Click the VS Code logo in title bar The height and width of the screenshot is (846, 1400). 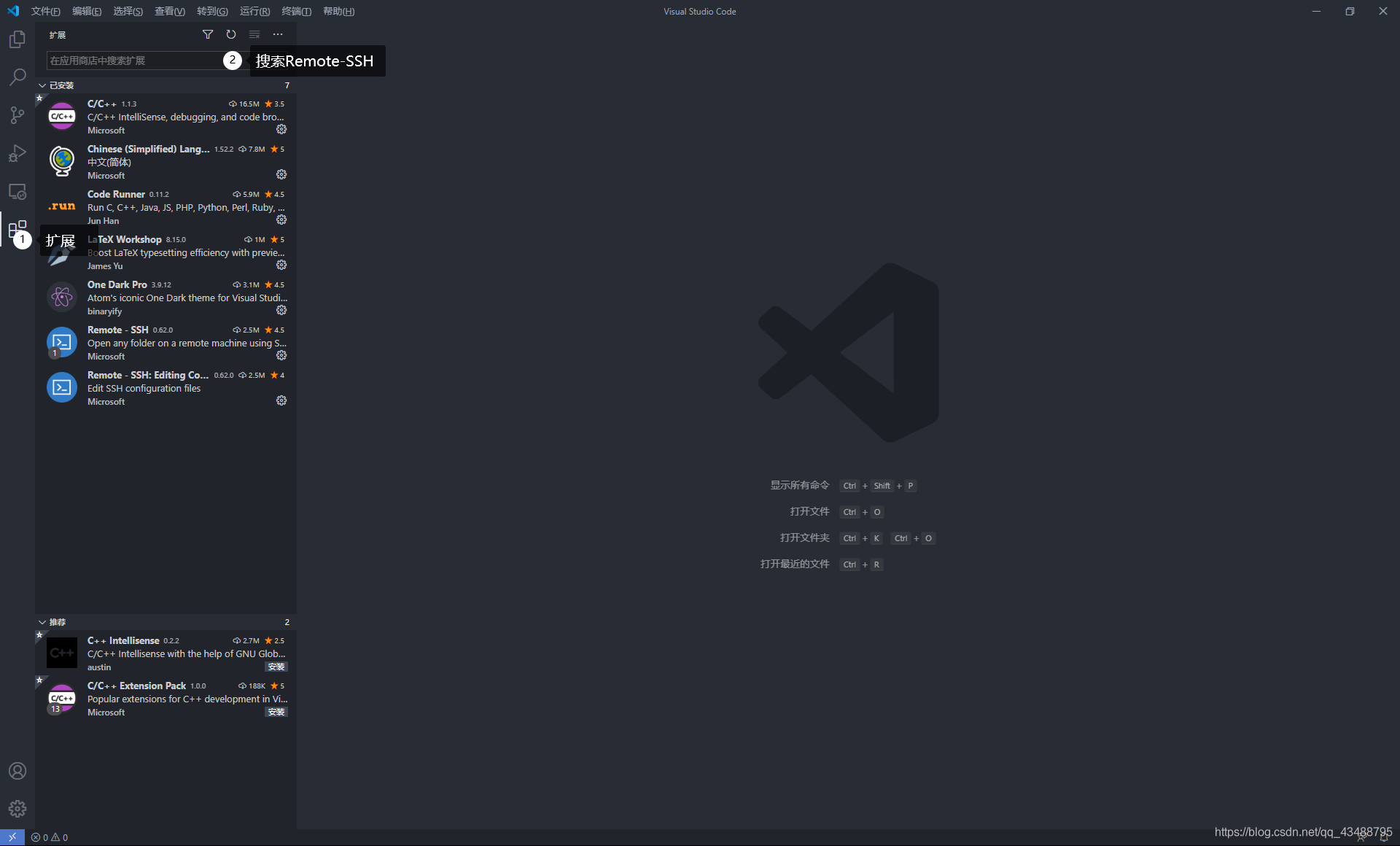(13, 11)
